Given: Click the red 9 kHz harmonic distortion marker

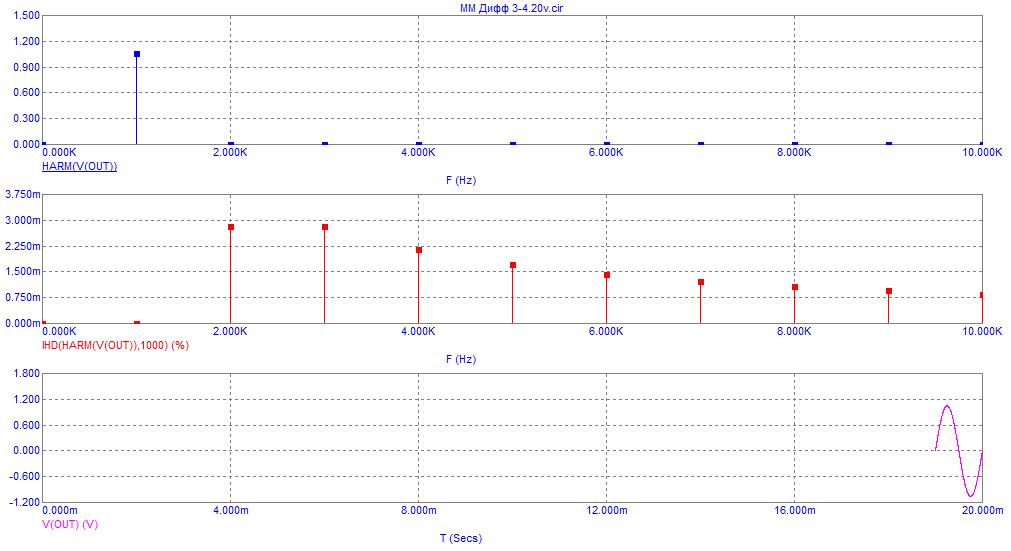Looking at the screenshot, I should click(889, 291).
